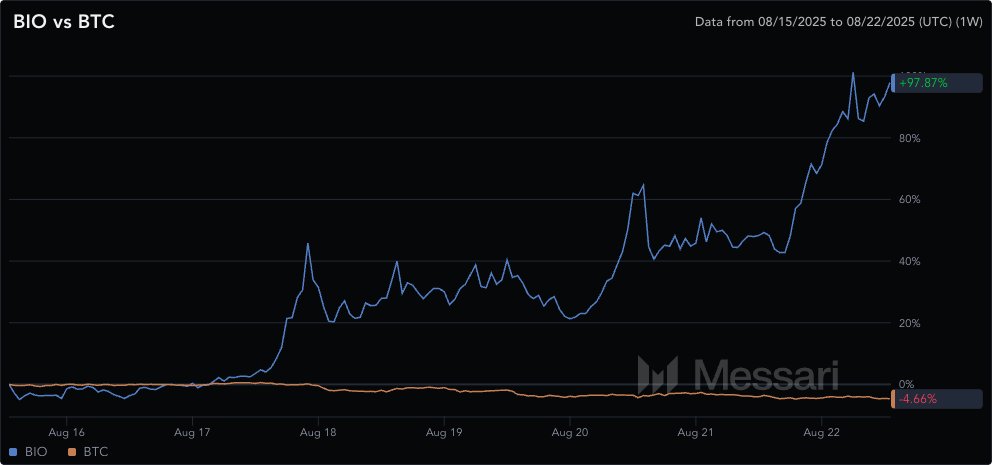Click the date range text in header
The image size is (992, 465).
(x=837, y=22)
